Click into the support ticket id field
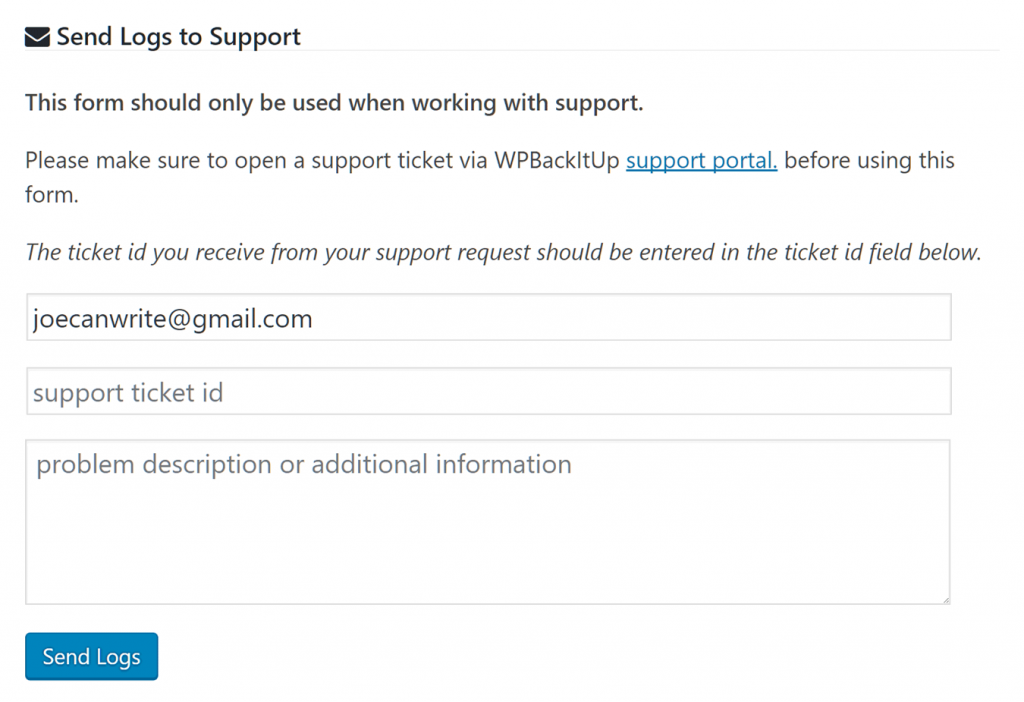This screenshot has height=702, width=1024. 488,391
